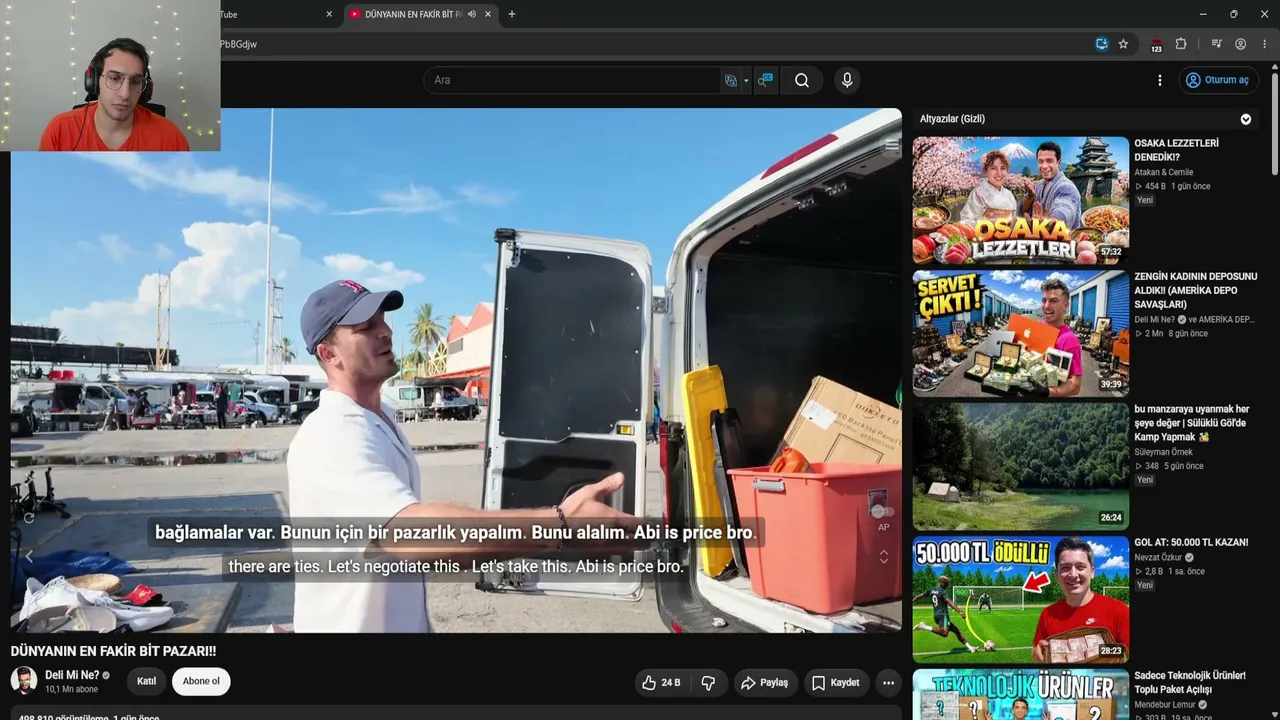Image resolution: width=1280 pixels, height=720 pixels.
Task: Click the Süleyman Örnek channel name
Action: [1164, 452]
